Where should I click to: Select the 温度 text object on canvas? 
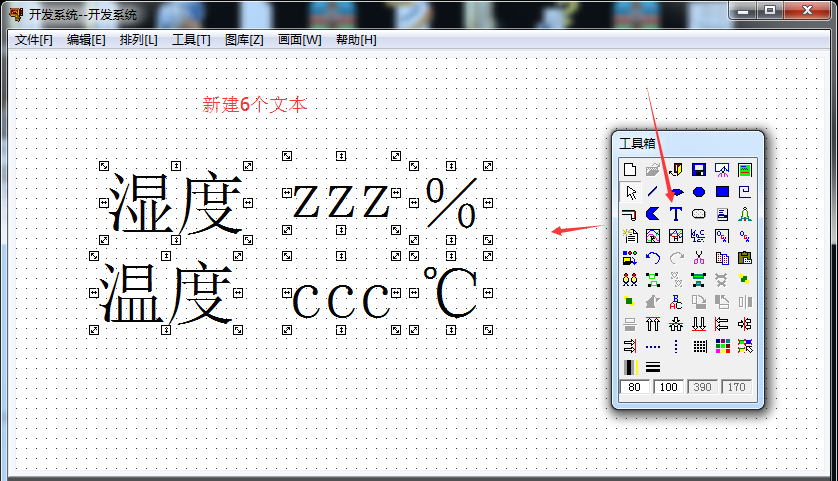(x=166, y=293)
